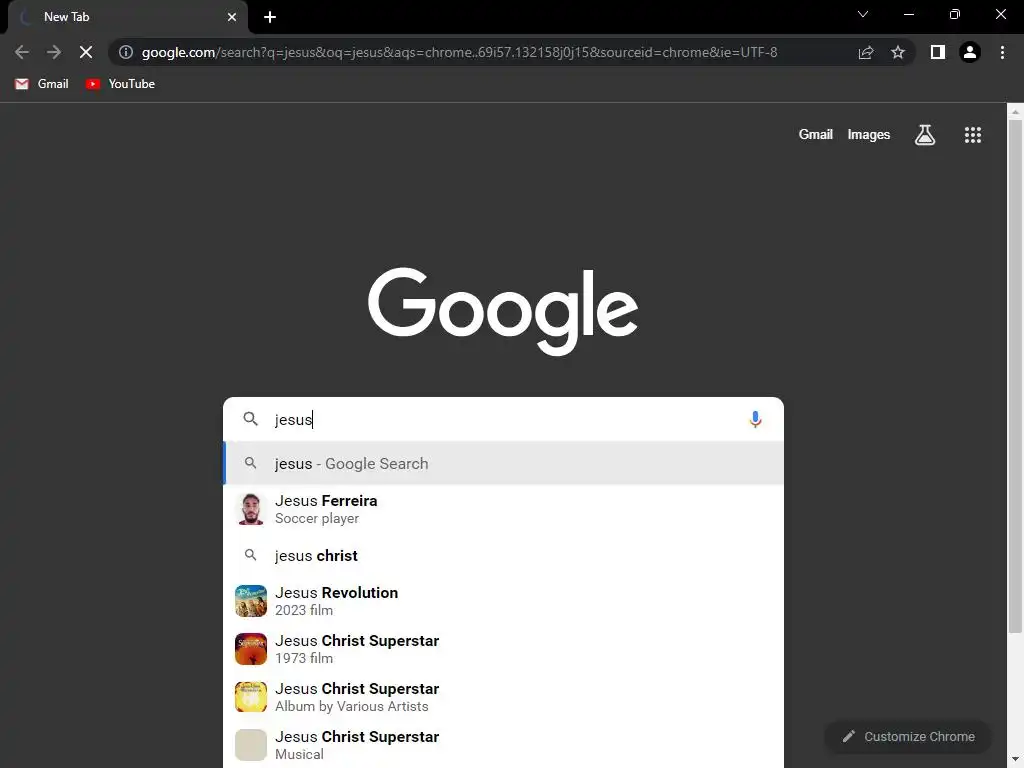Click scrollbar down arrow
This screenshot has height=768, width=1024.
pos(1015,760)
